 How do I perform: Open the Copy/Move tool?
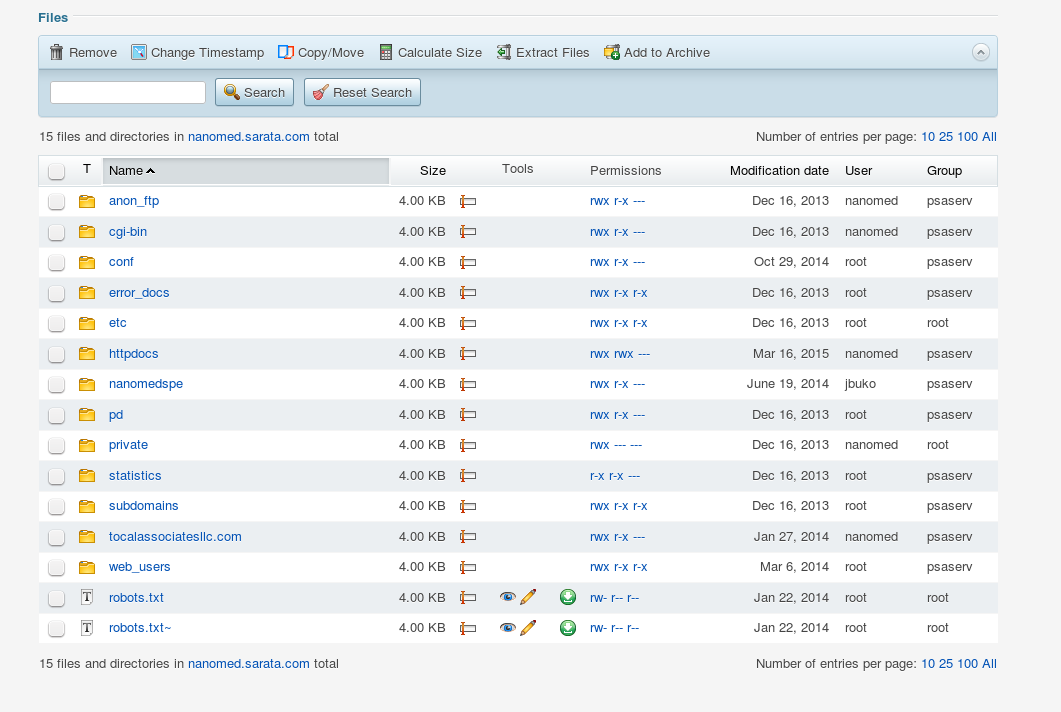click(x=286, y=52)
